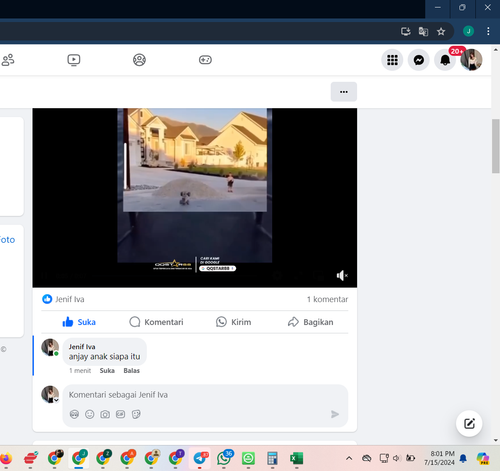500x471 pixels.
Task: Toggle the Suka like button on the post
Action: (79, 322)
